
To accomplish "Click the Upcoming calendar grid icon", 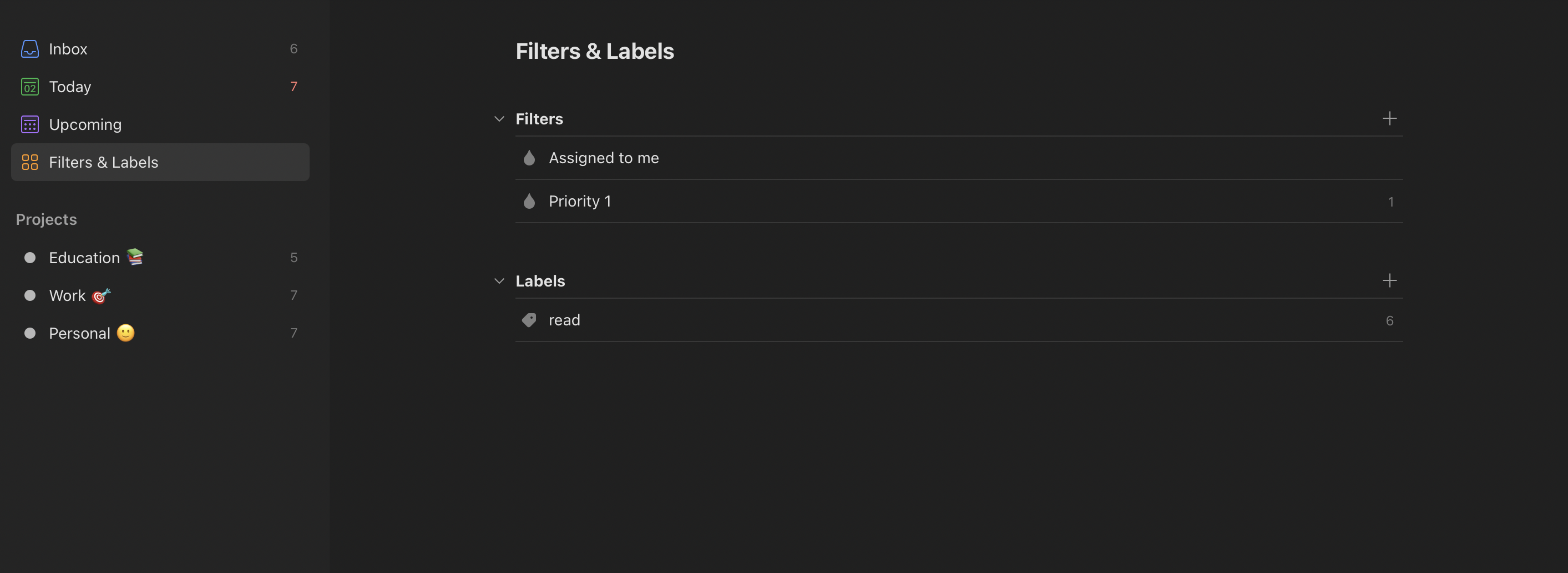I will click(x=30, y=124).
